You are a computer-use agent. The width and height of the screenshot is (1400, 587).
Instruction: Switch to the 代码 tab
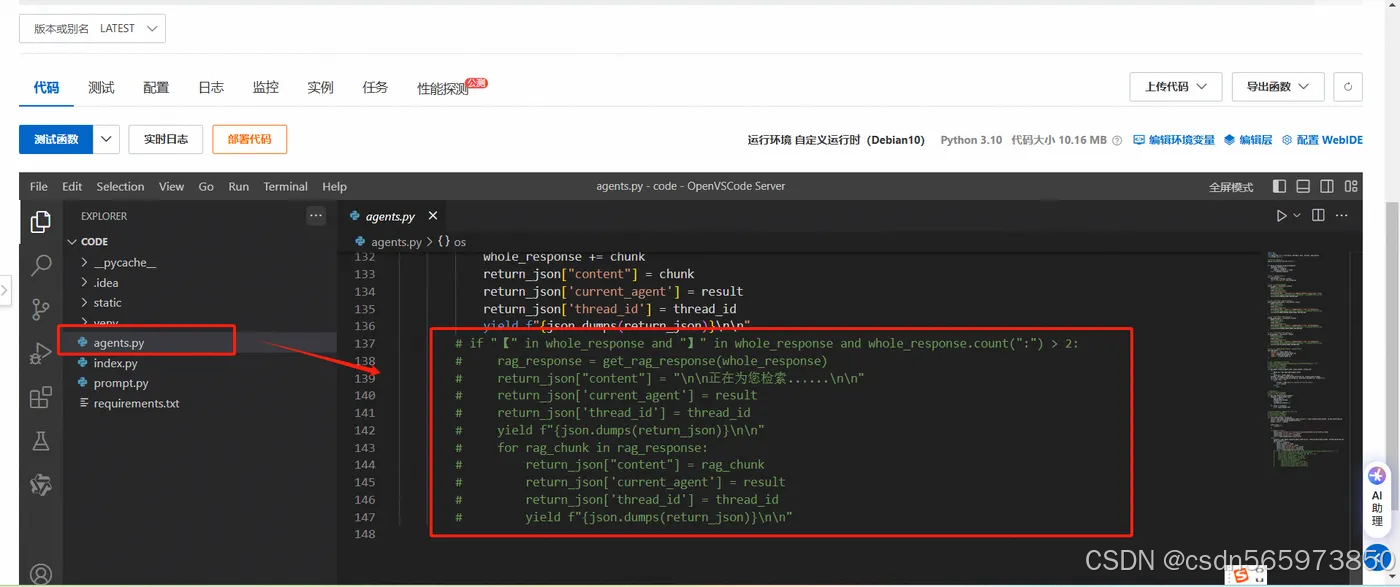(x=46, y=88)
